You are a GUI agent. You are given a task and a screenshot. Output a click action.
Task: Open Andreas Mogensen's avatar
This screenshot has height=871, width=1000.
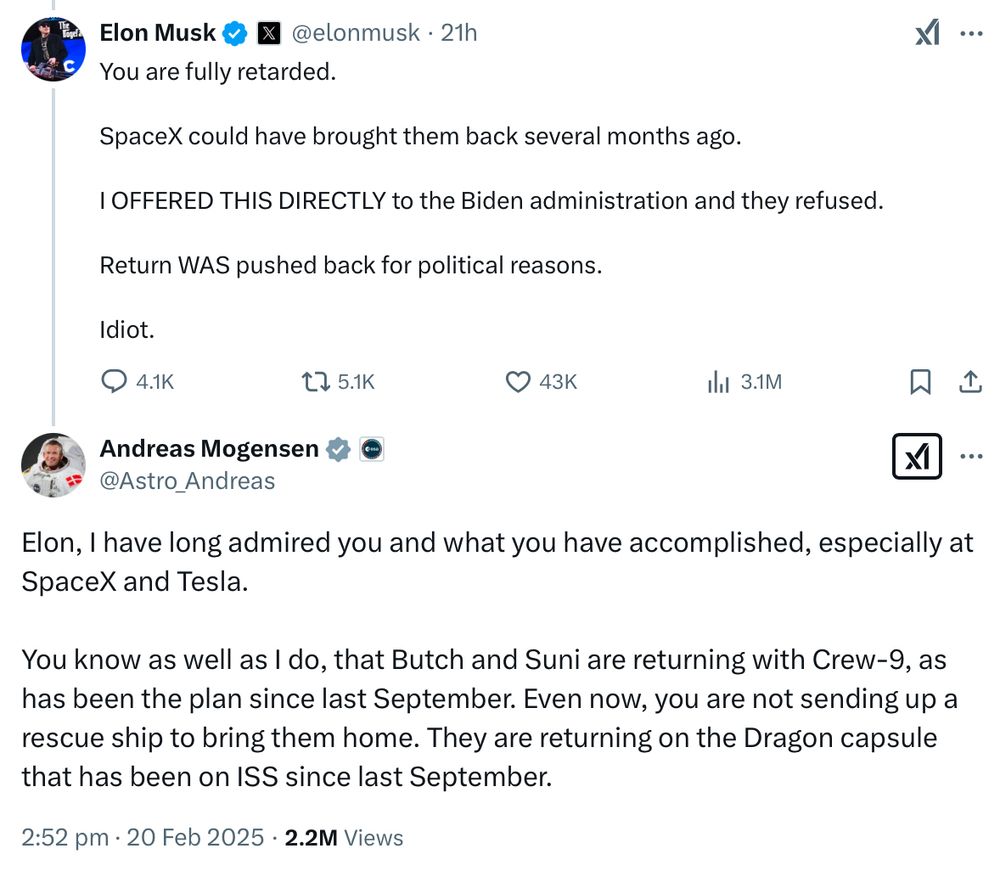pos(53,466)
